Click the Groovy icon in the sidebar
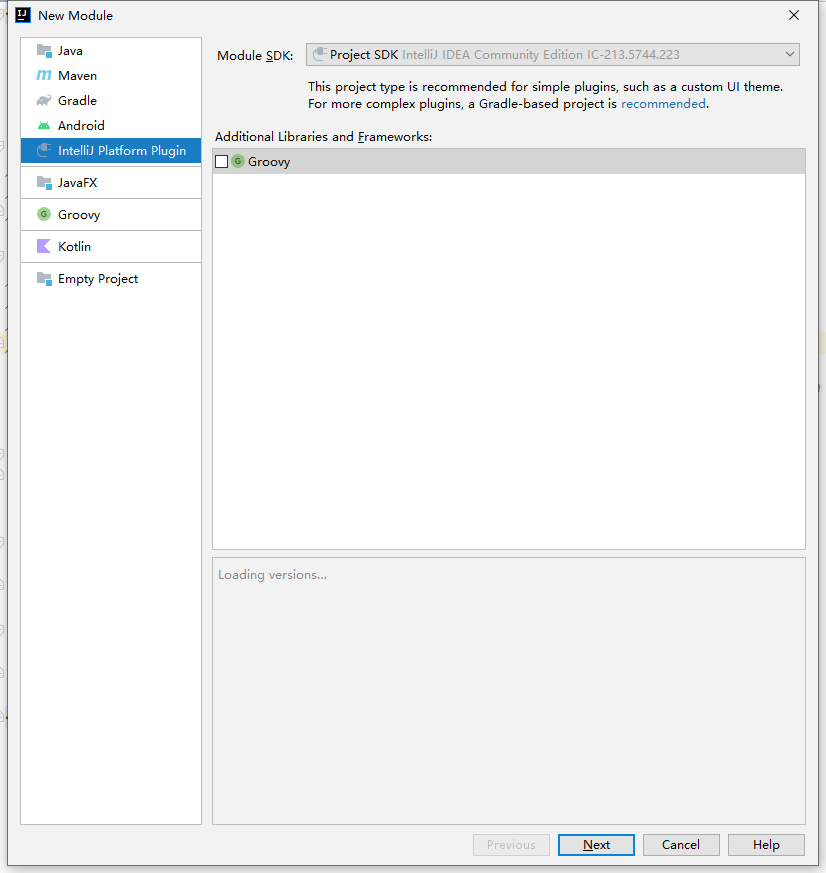This screenshot has width=826, height=873. pyautogui.click(x=44, y=214)
